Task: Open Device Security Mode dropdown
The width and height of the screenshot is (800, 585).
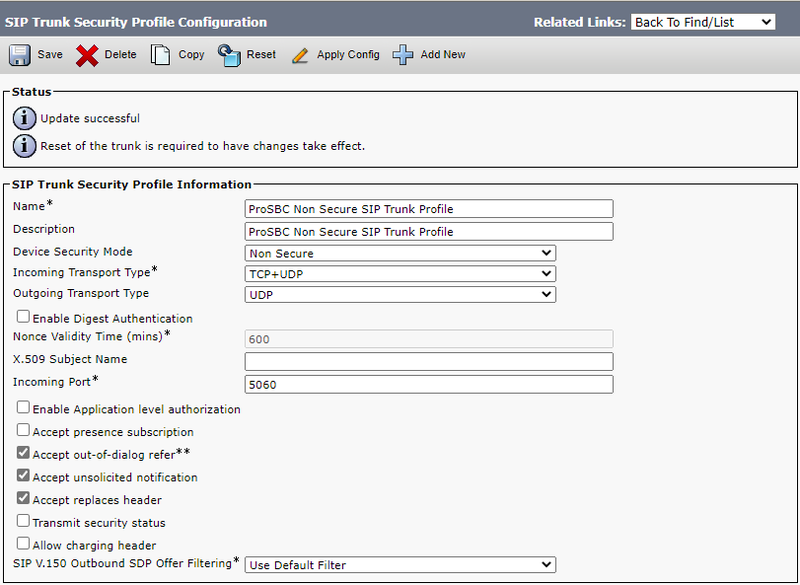Action: pos(401,253)
